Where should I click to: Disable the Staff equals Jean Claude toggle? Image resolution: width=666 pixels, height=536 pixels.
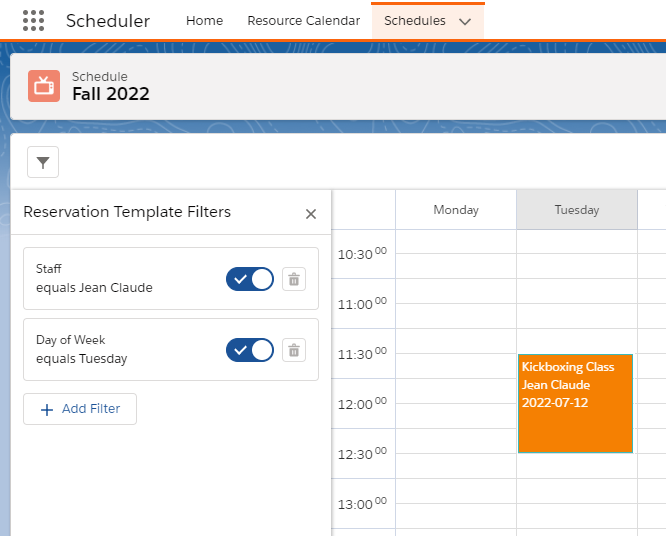[250, 279]
